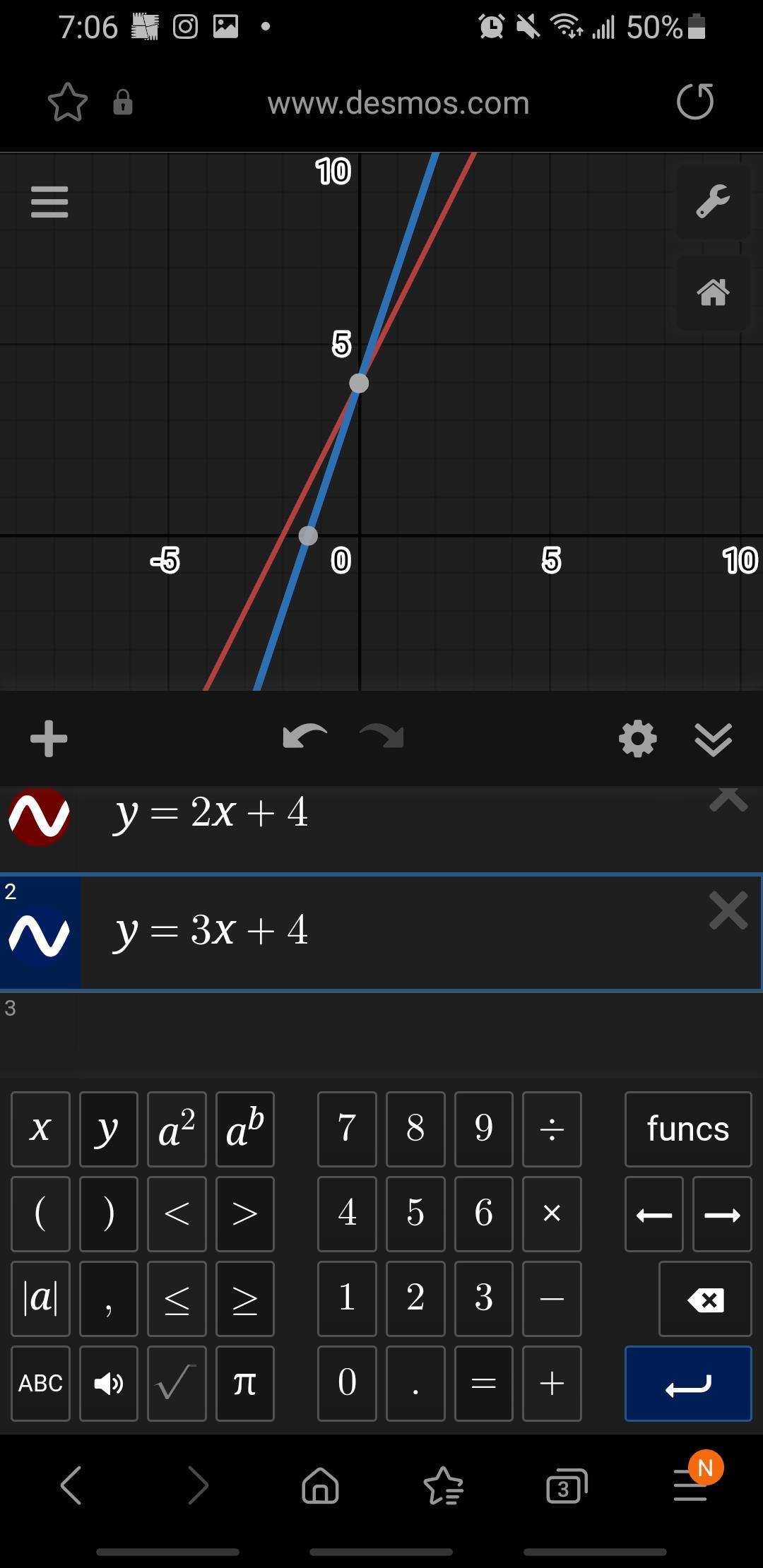Reload the desmos.com page
The width and height of the screenshot is (763, 1568).
pyautogui.click(x=695, y=102)
